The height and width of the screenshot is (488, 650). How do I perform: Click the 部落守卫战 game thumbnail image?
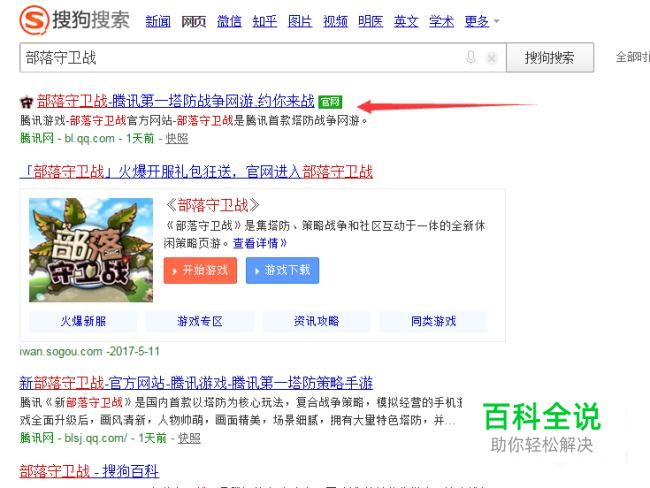(x=91, y=250)
